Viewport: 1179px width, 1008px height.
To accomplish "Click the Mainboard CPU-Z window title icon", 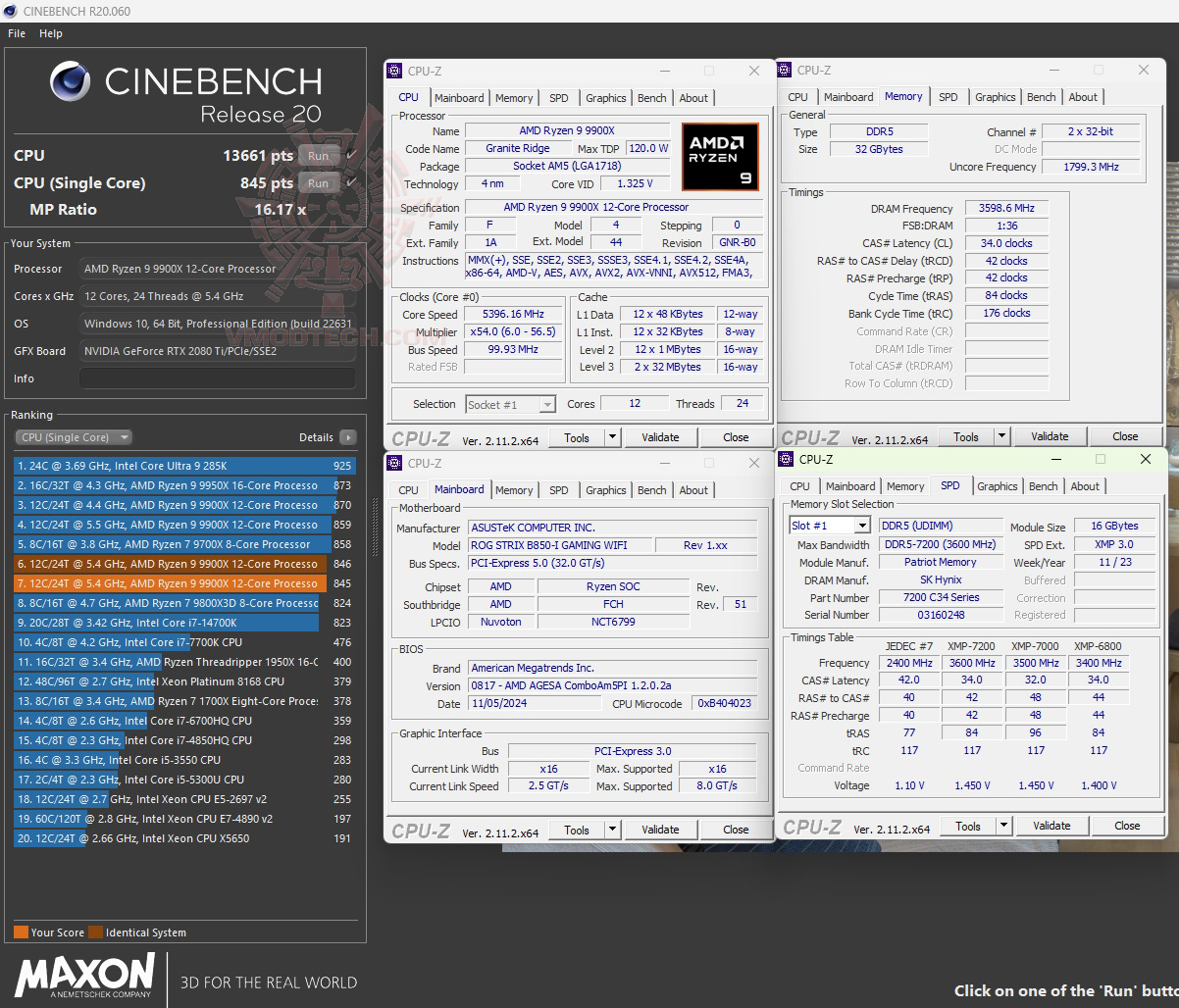I will point(394,463).
